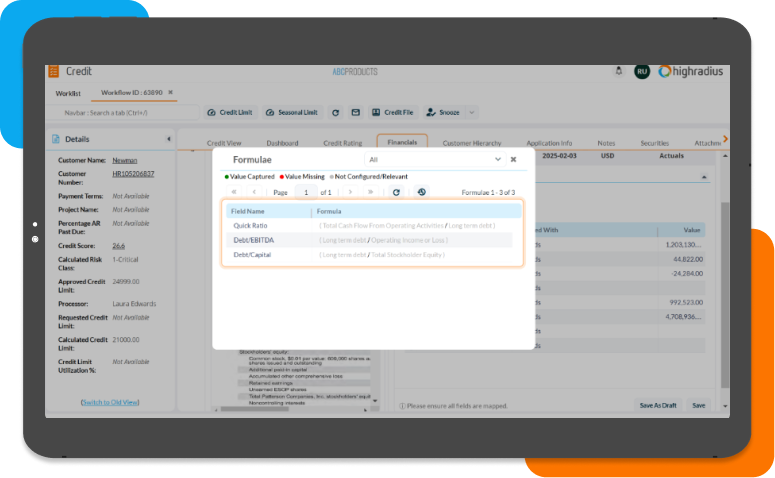Open the Credit Rating tab
This screenshot has height=478, width=775.
point(343,143)
